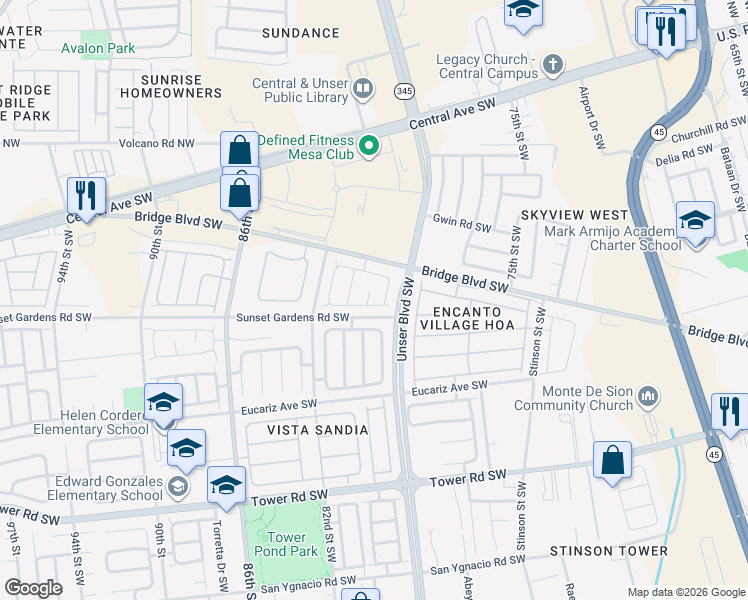This screenshot has height=600, width=748.
Task: Click the Avalon Park label
Action: [x=98, y=48]
